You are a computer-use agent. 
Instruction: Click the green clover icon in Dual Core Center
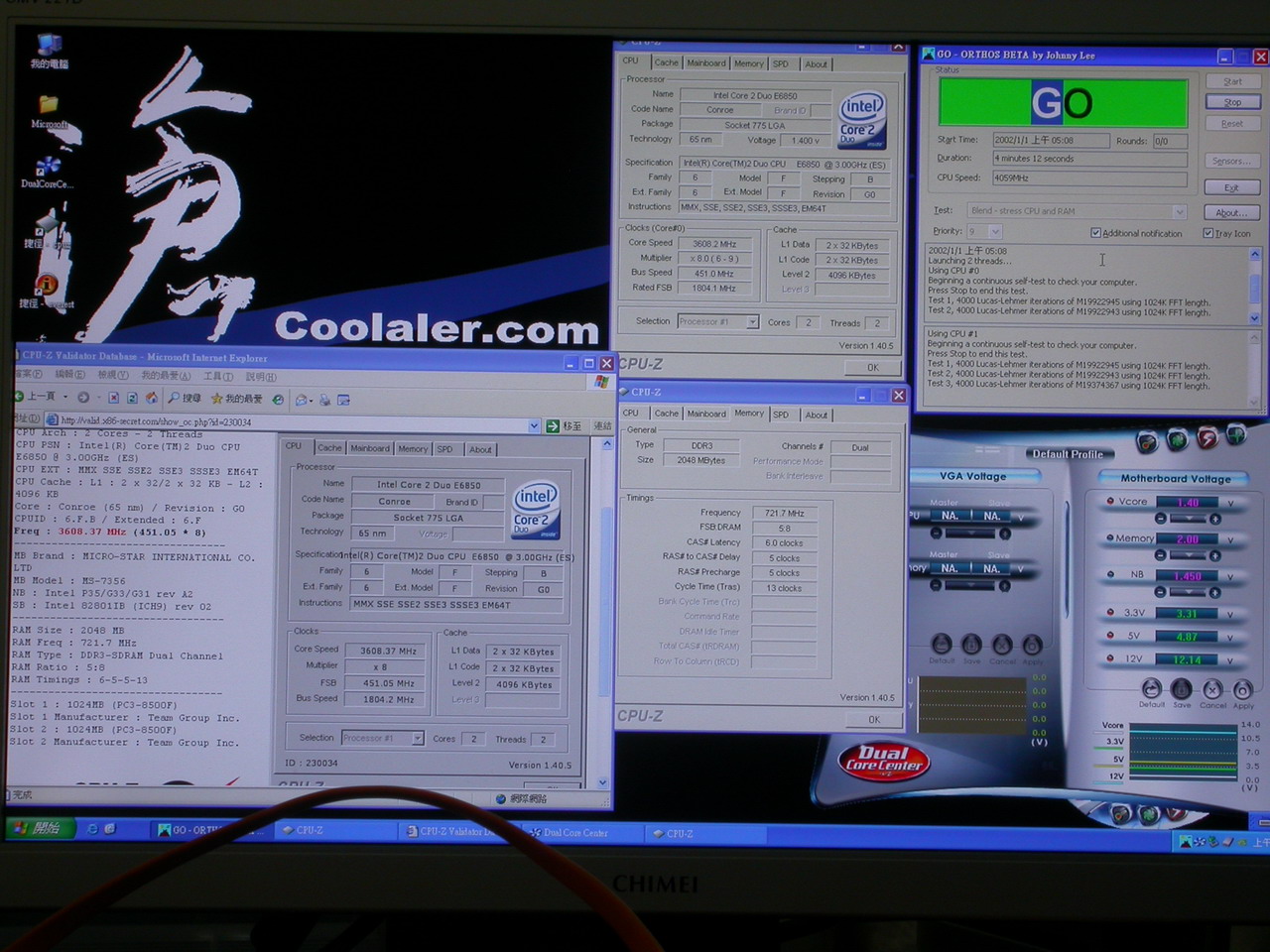tap(1177, 439)
